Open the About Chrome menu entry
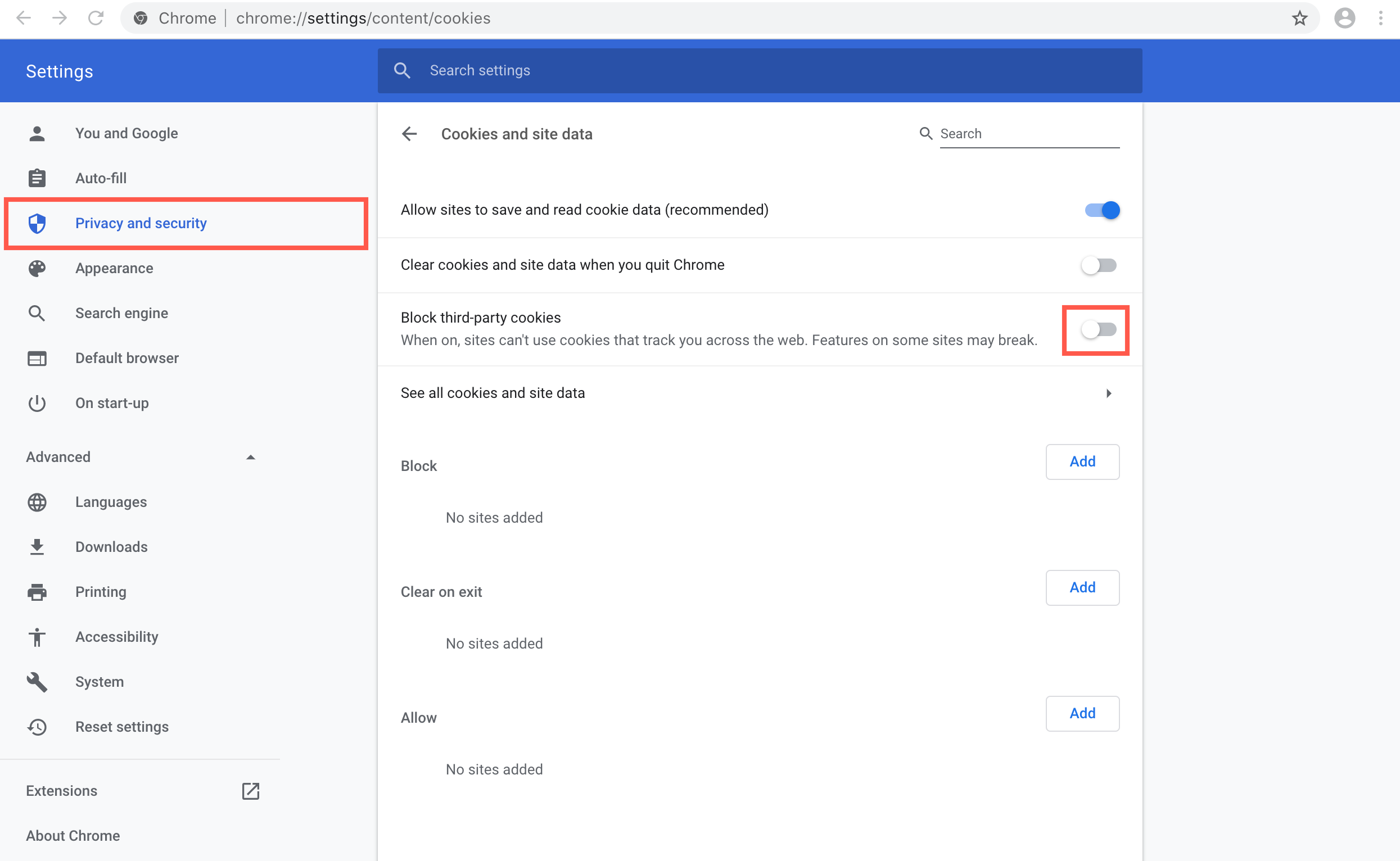This screenshot has height=861, width=1400. [x=73, y=835]
